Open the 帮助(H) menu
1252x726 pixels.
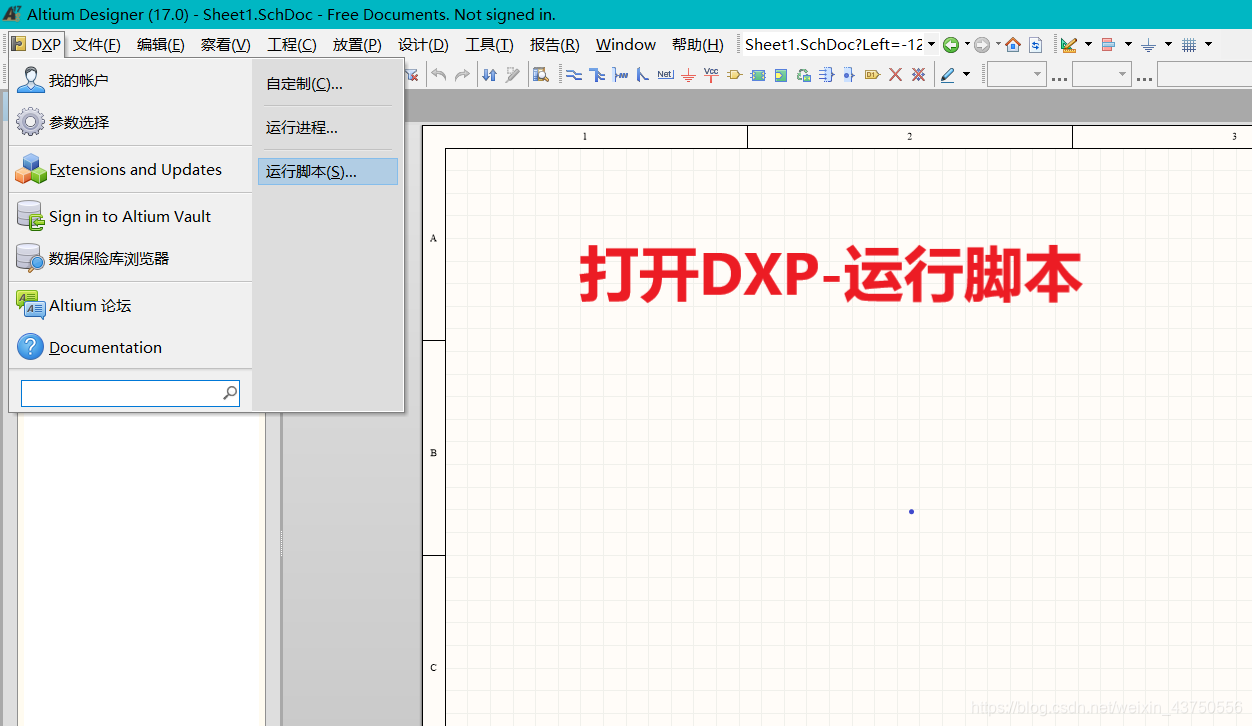pos(698,44)
